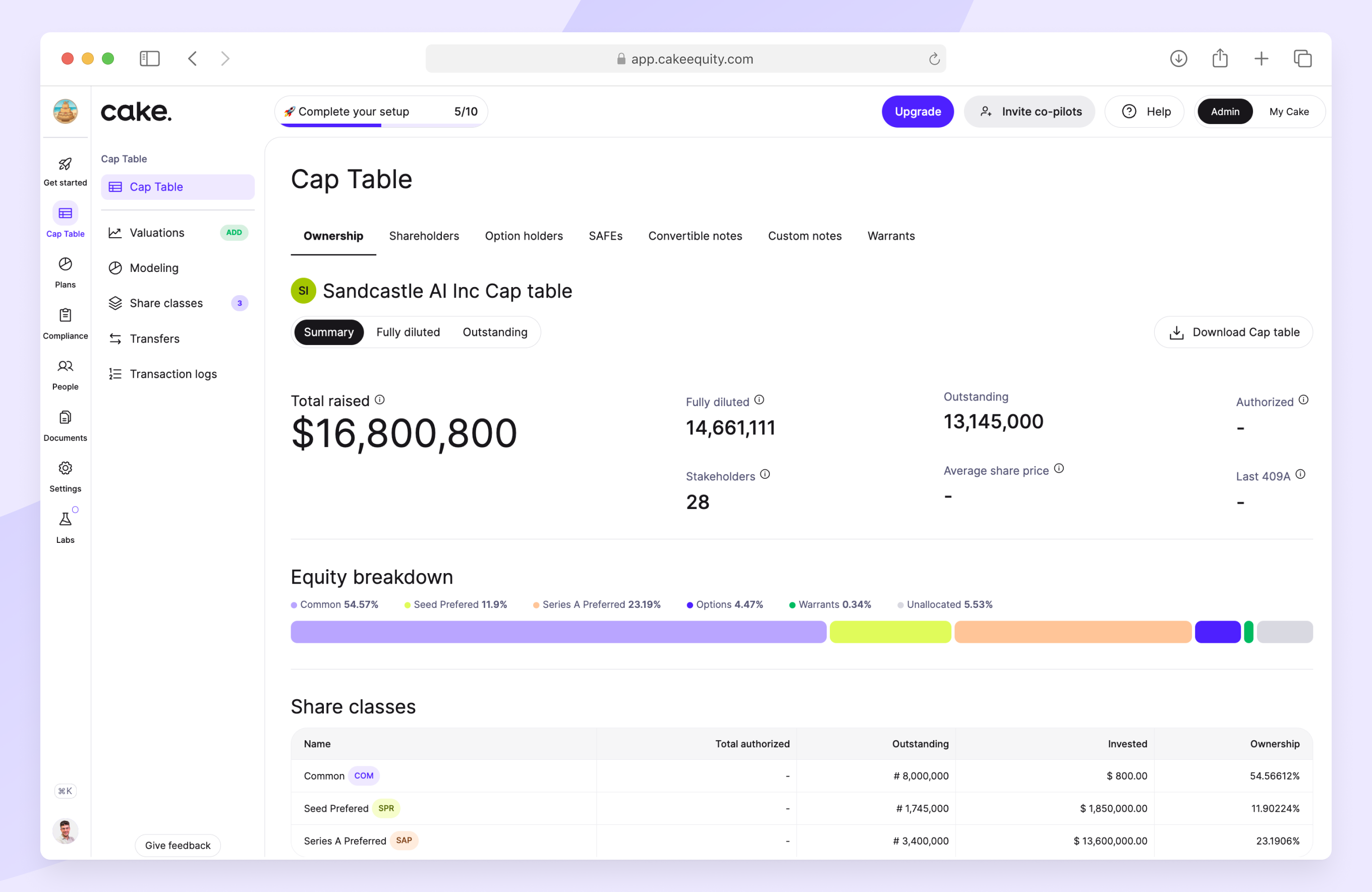1372x892 pixels.
Task: Open a new browser tab plus icon
Action: click(x=1262, y=58)
